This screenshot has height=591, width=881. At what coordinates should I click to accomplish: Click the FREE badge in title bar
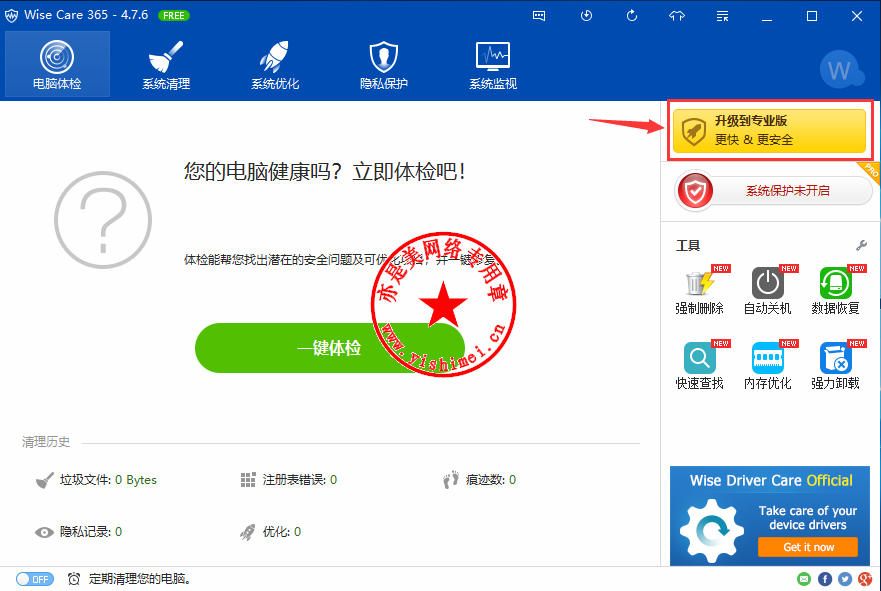(x=174, y=15)
